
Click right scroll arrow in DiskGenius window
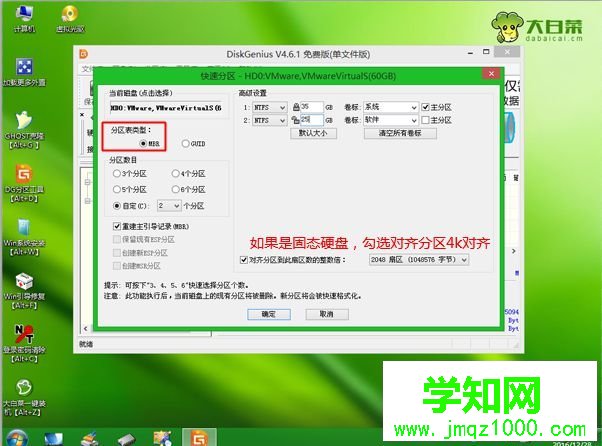pyautogui.click(x=514, y=251)
